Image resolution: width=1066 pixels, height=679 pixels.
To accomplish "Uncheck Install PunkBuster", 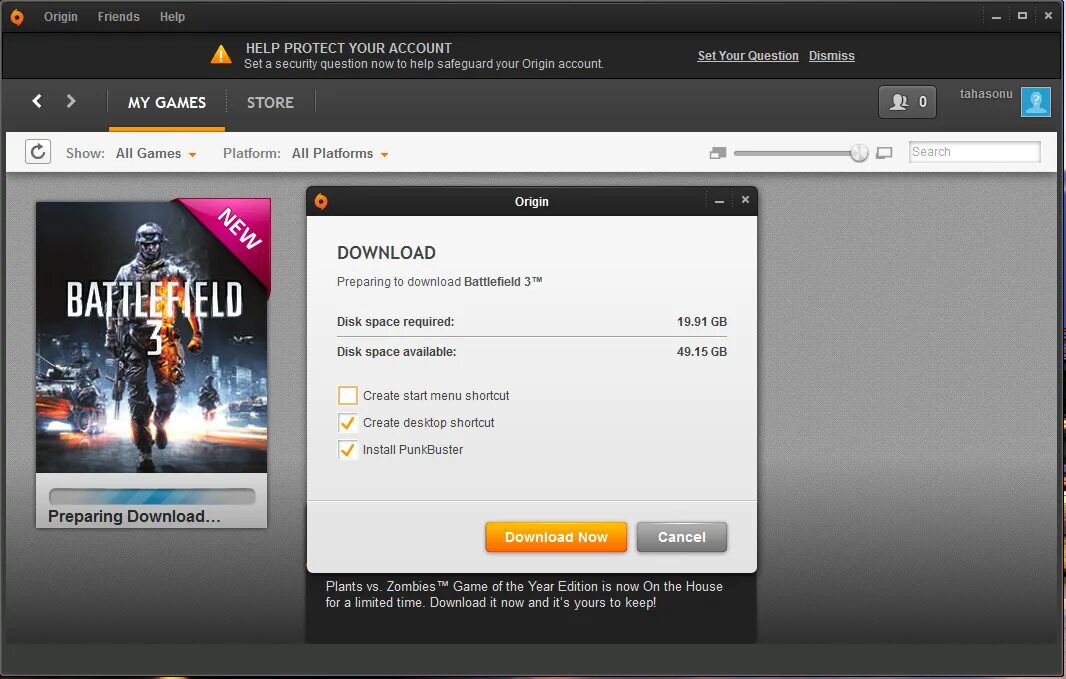I will tap(347, 449).
